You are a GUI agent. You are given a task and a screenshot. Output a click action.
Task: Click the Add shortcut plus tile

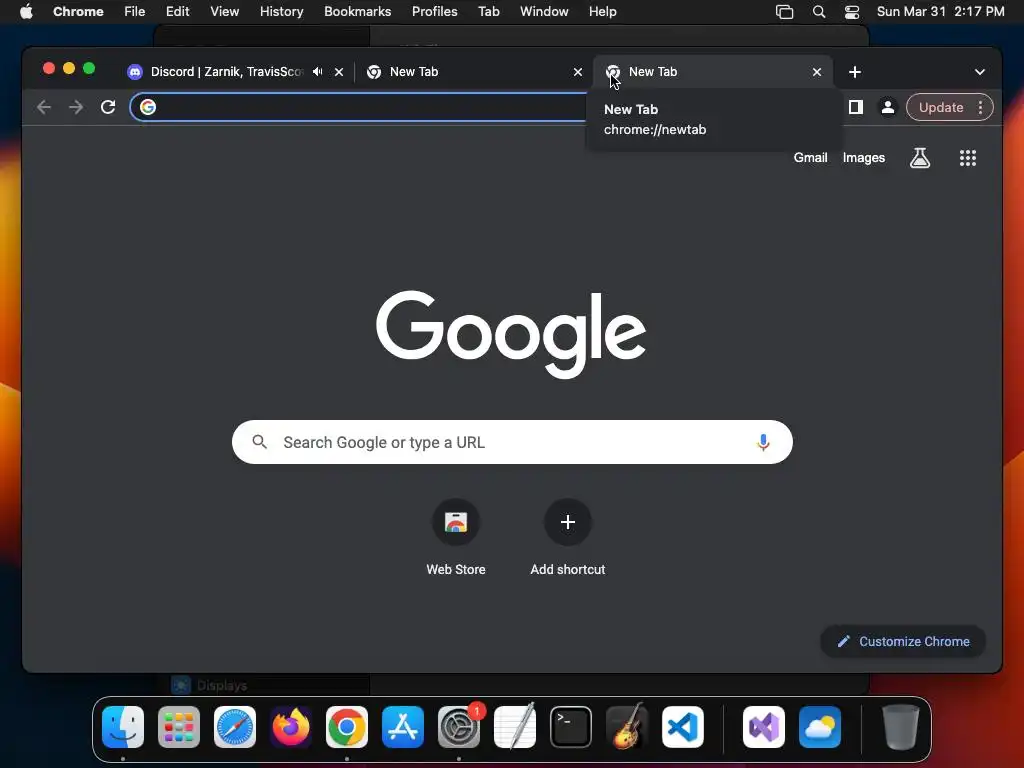coord(568,522)
